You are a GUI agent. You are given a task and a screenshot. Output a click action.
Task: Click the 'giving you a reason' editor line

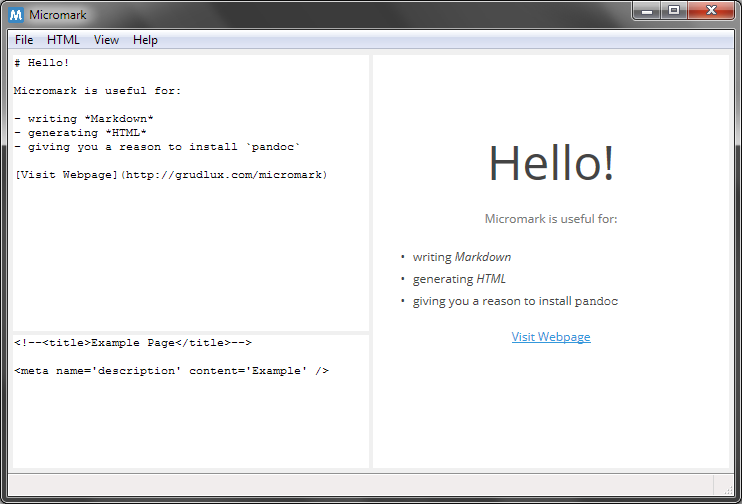tap(157, 147)
